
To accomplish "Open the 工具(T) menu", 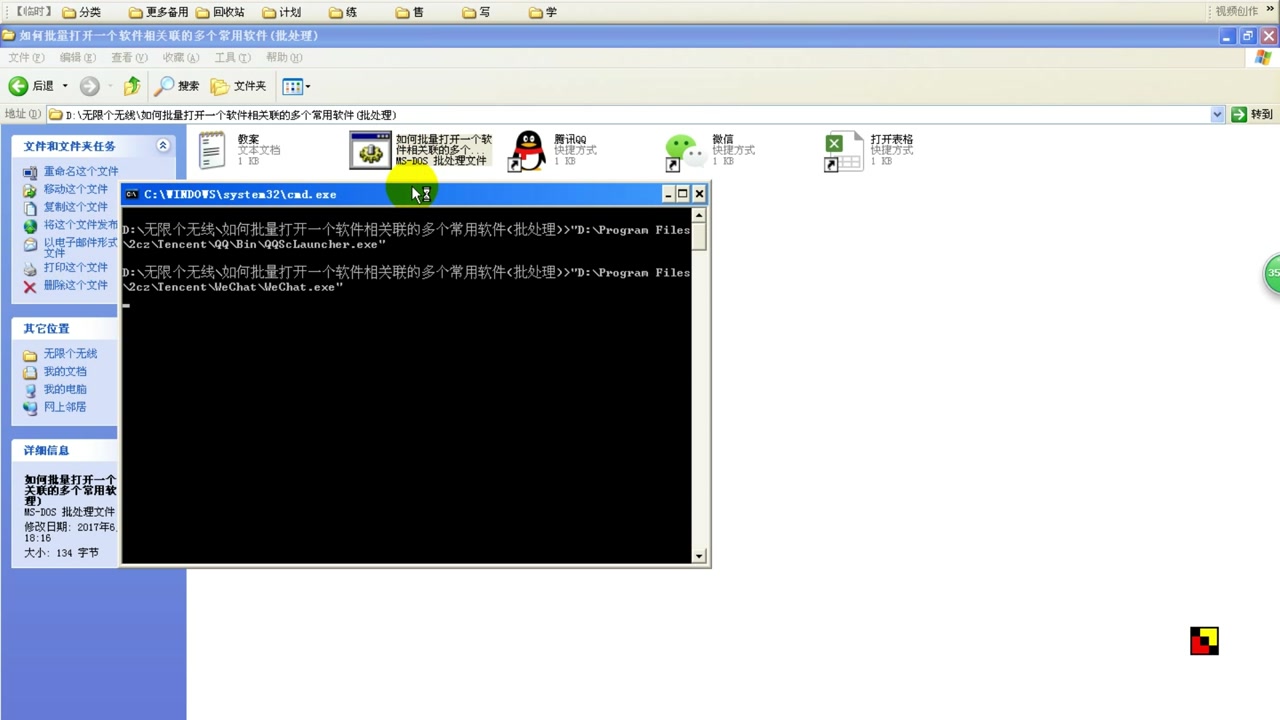I will tap(232, 58).
